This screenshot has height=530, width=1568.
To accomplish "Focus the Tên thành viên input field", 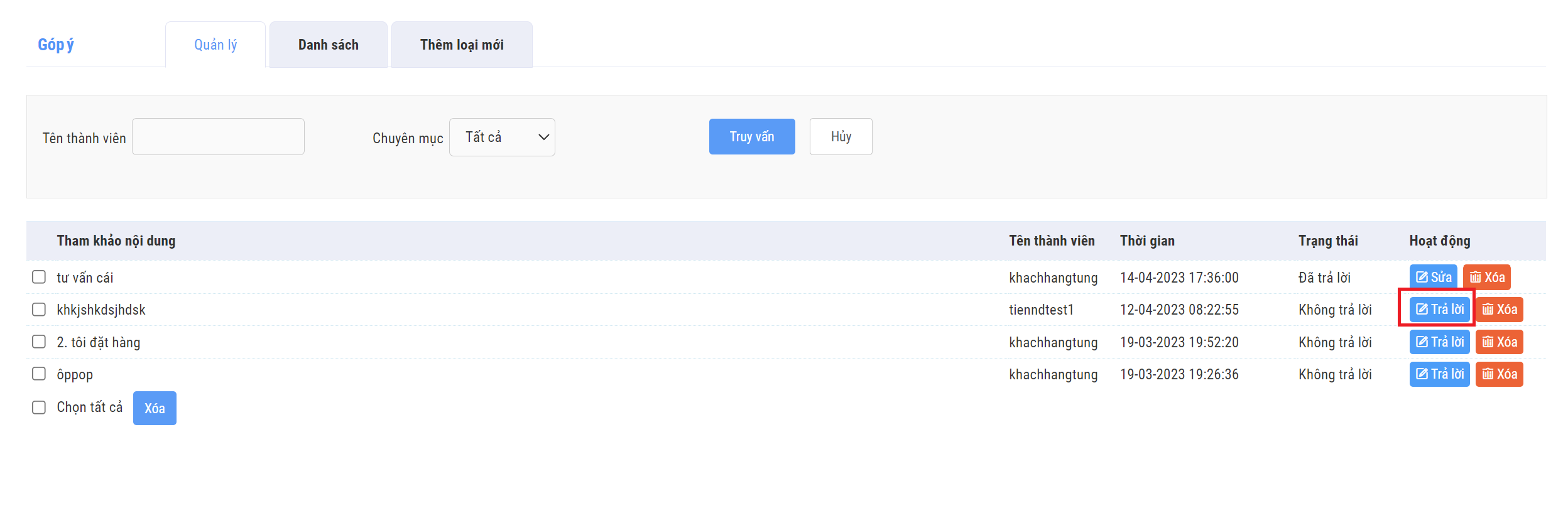I will pyautogui.click(x=218, y=137).
